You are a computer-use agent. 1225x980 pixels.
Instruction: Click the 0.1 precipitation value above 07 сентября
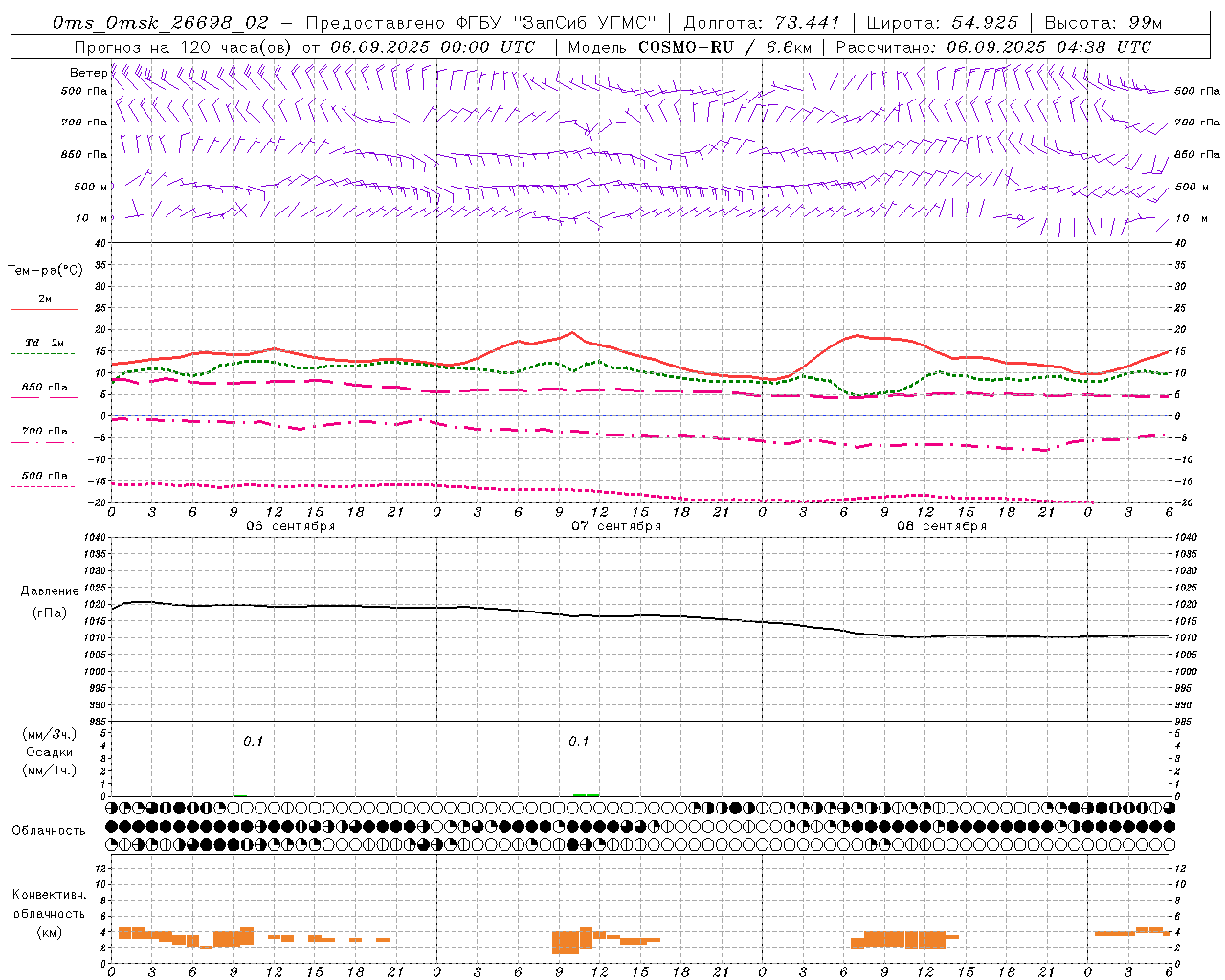578,741
